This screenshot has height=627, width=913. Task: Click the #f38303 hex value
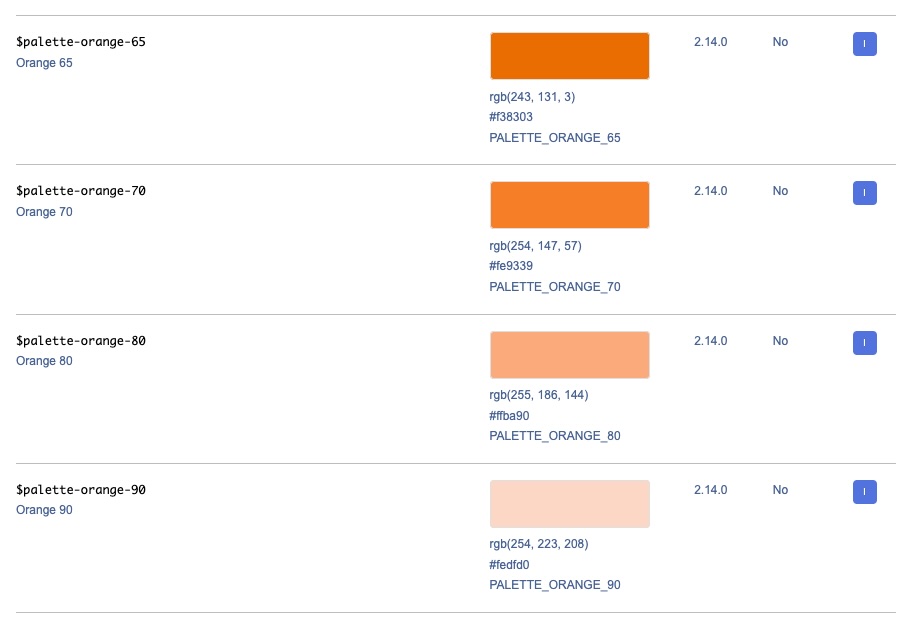tap(510, 117)
